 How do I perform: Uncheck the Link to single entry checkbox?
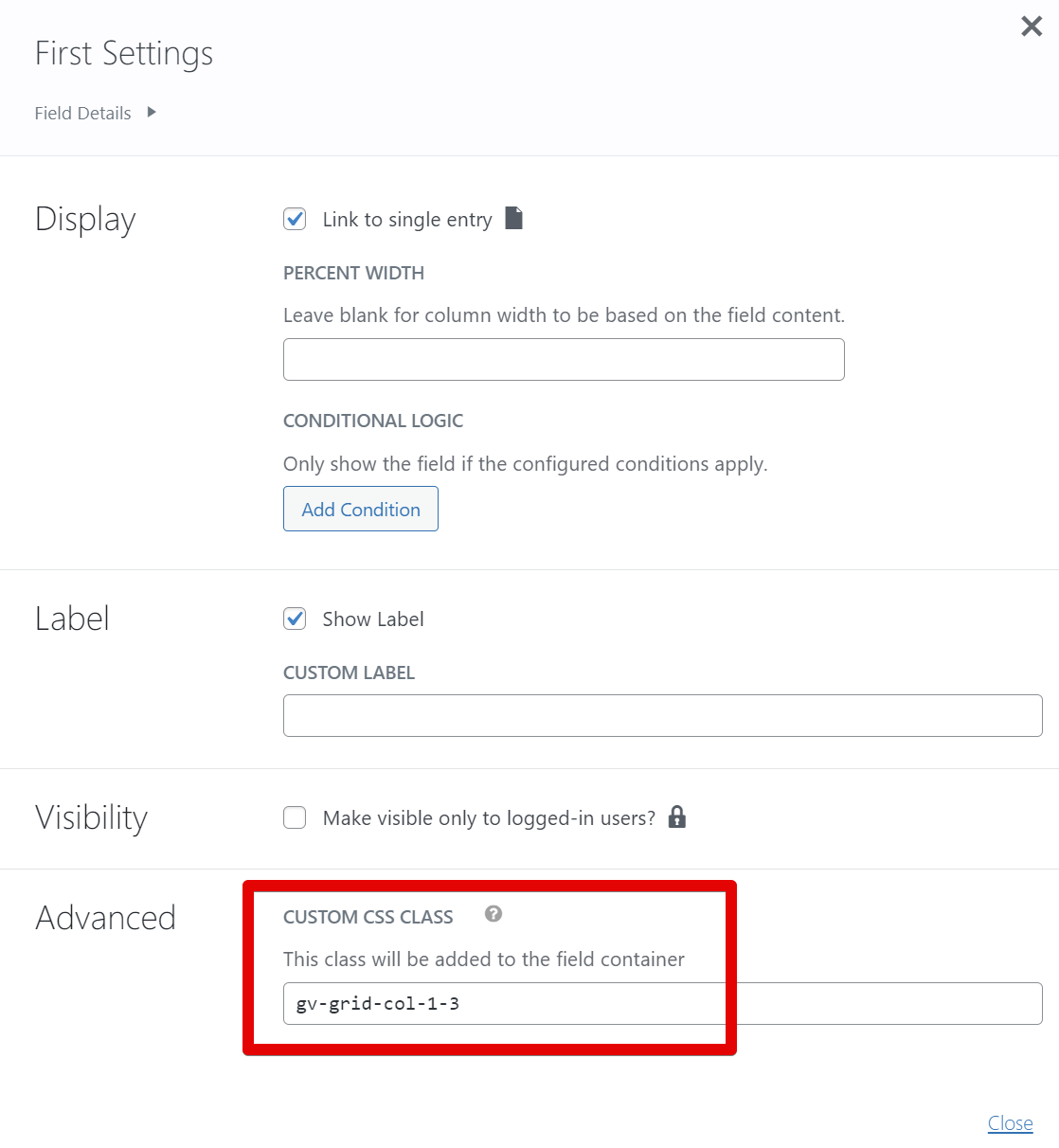coord(295,220)
